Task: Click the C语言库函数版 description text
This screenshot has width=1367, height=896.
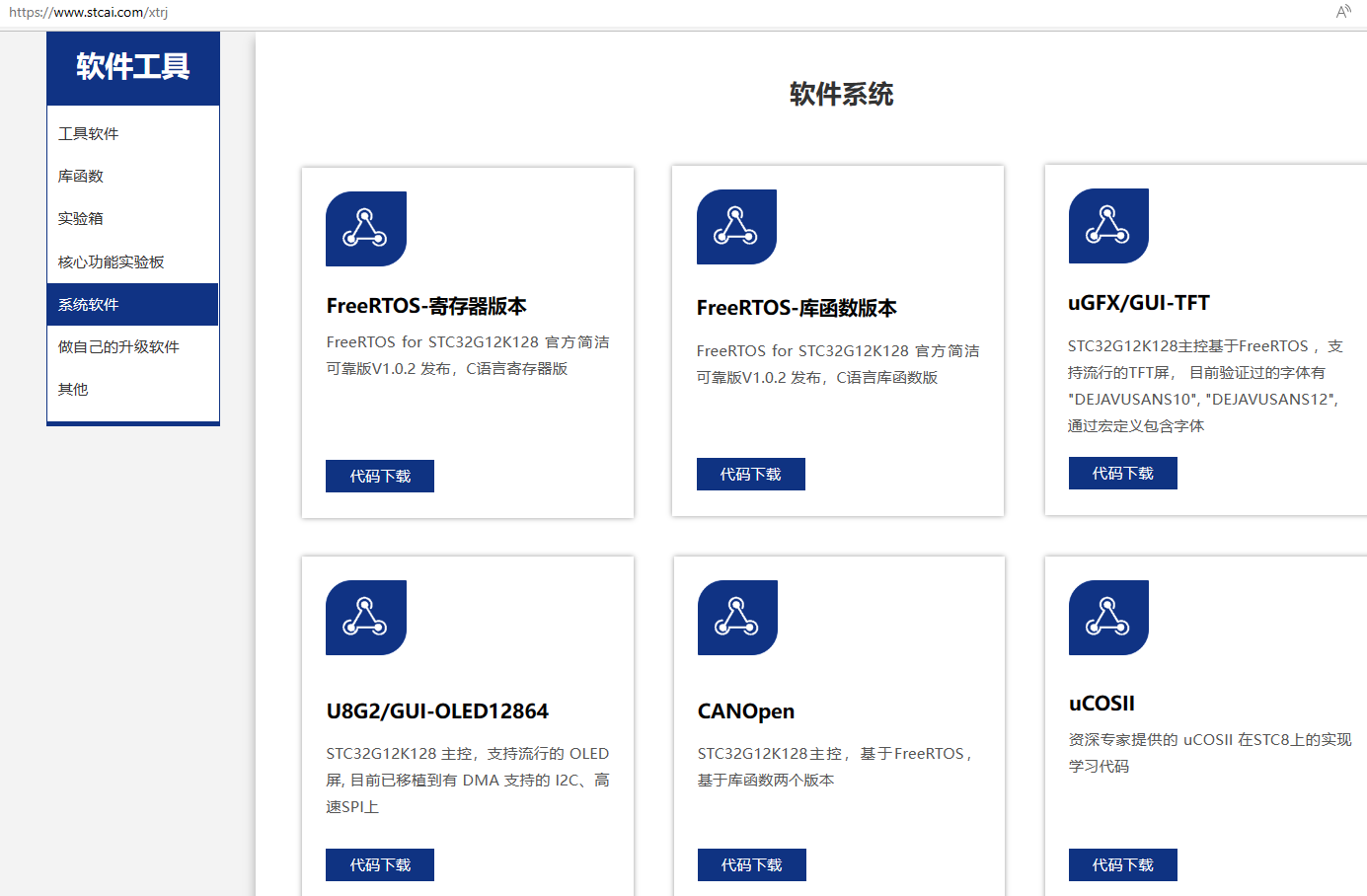Action: pyautogui.click(x=838, y=364)
